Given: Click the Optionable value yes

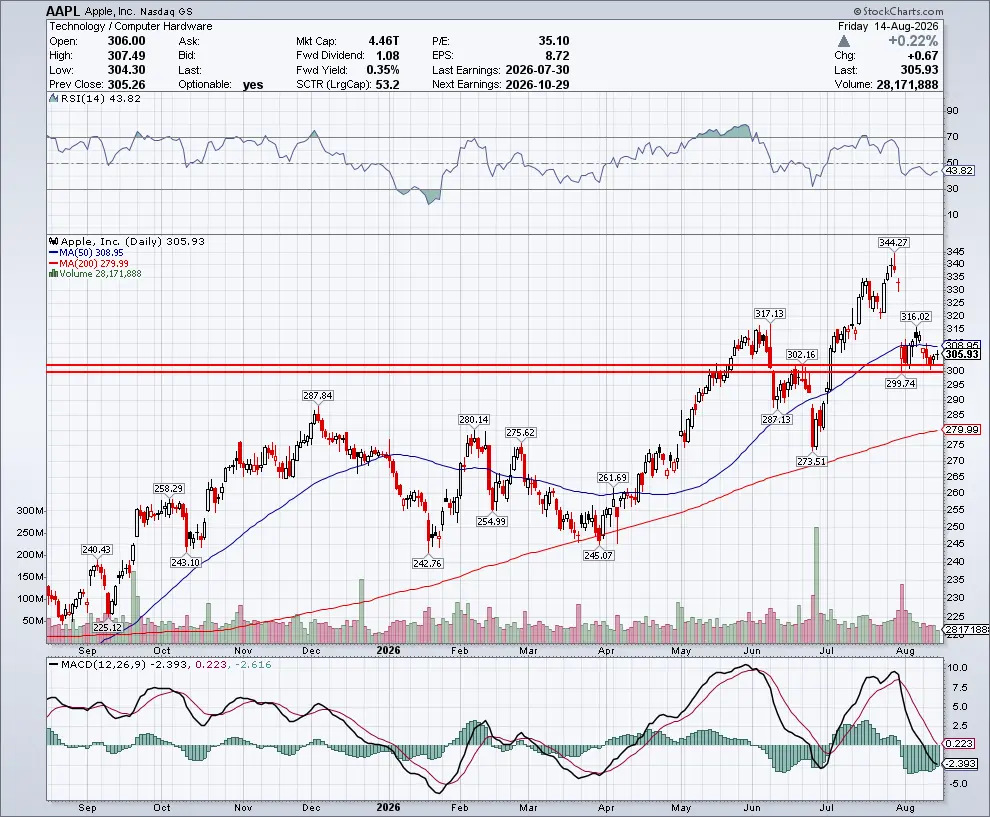Looking at the screenshot, I should point(253,85).
